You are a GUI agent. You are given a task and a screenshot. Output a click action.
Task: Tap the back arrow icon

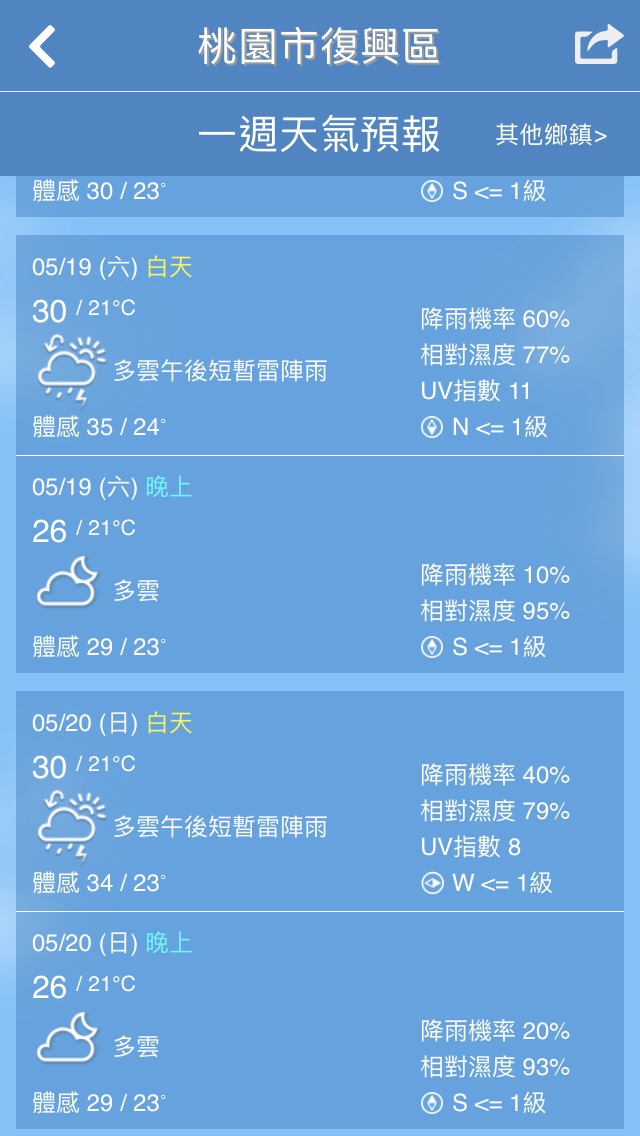point(42,47)
